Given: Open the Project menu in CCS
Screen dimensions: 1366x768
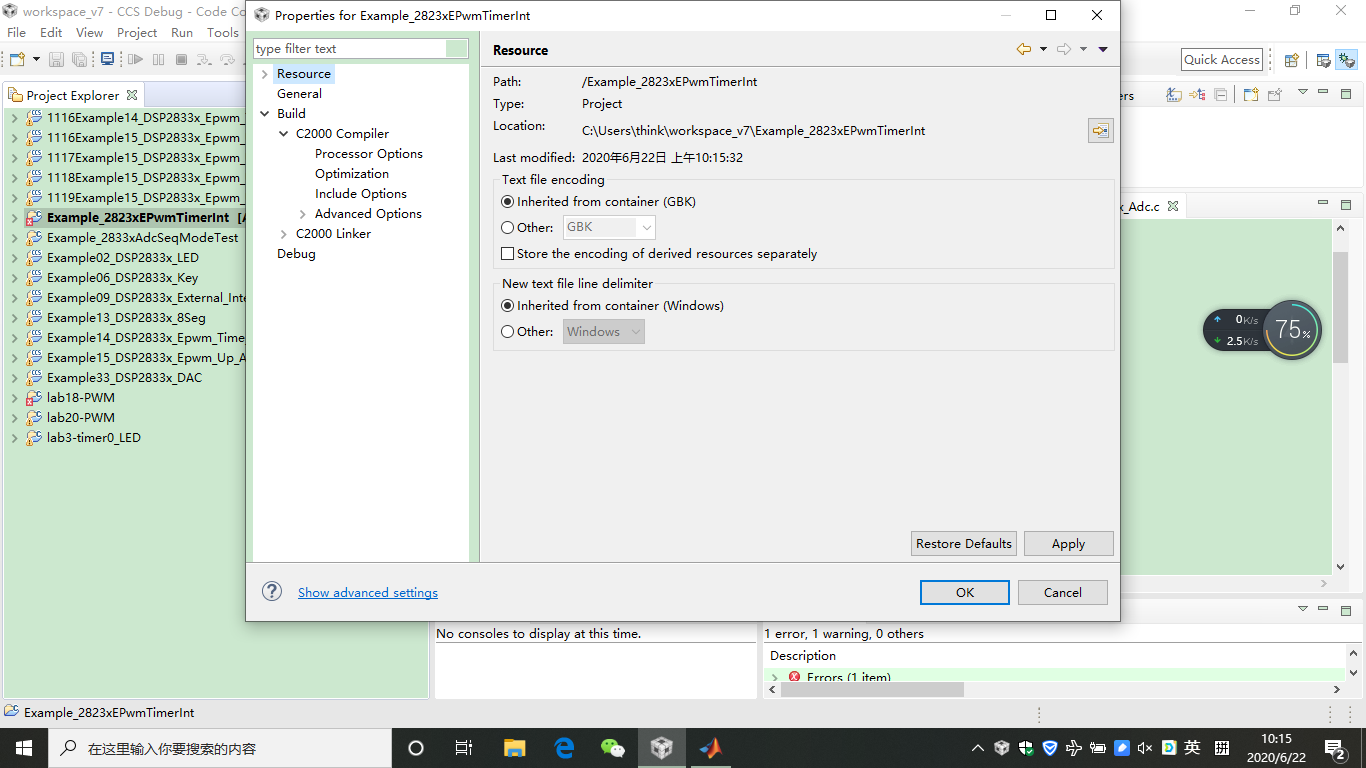Looking at the screenshot, I should [x=137, y=32].
